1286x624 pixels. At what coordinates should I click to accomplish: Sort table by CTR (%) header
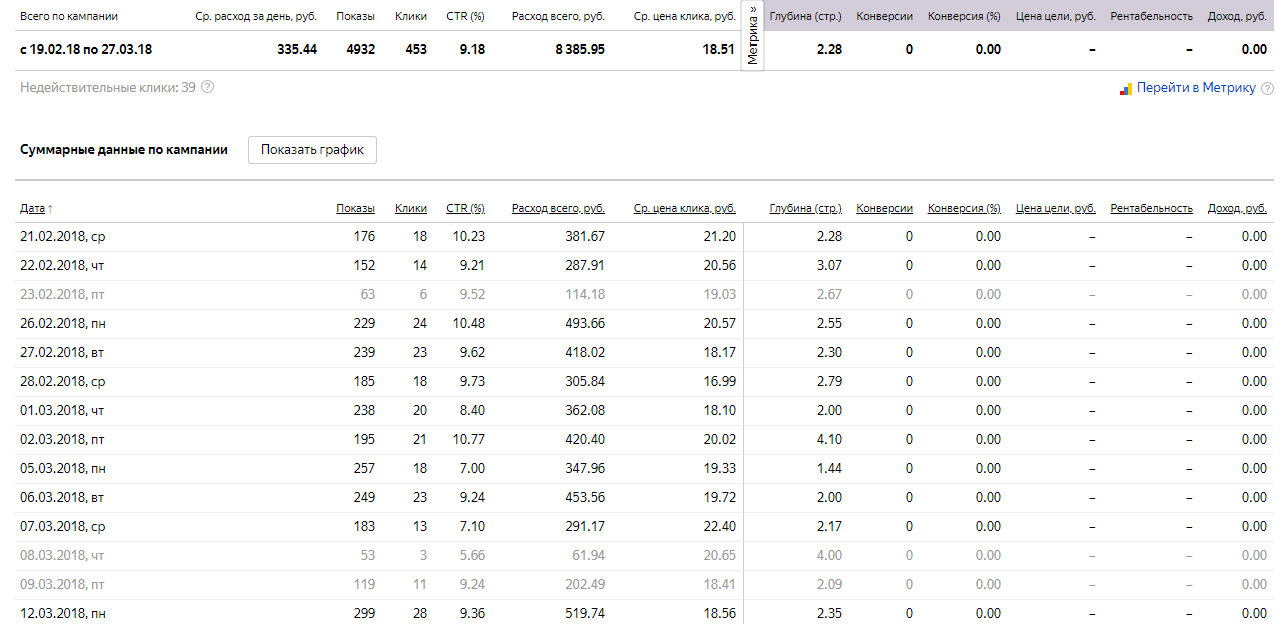(x=465, y=208)
